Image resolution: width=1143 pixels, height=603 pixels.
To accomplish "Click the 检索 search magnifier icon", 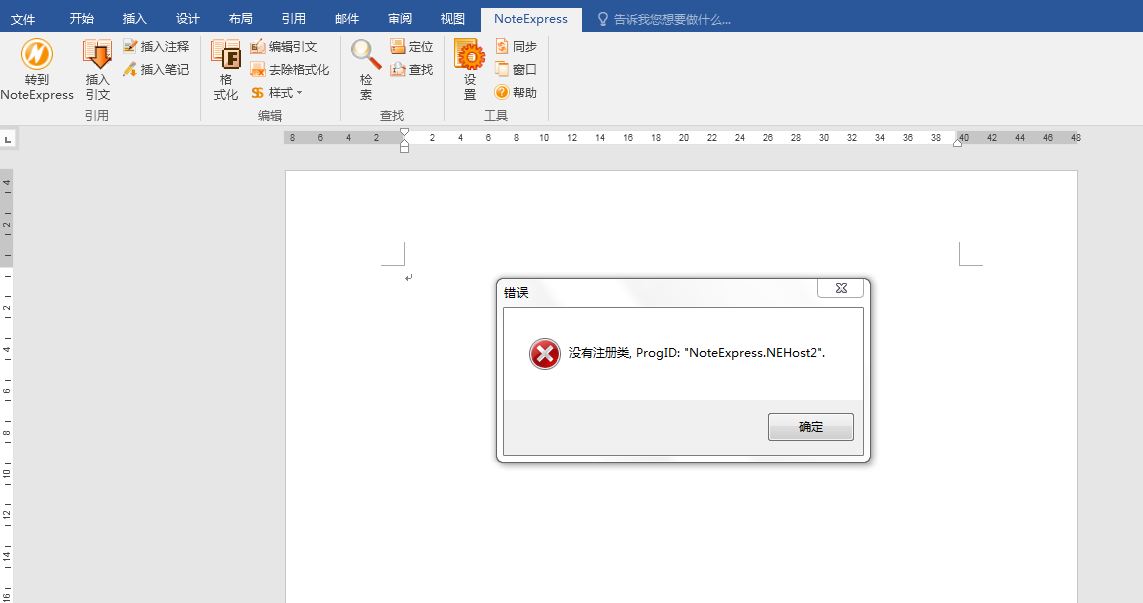I will [x=365, y=70].
